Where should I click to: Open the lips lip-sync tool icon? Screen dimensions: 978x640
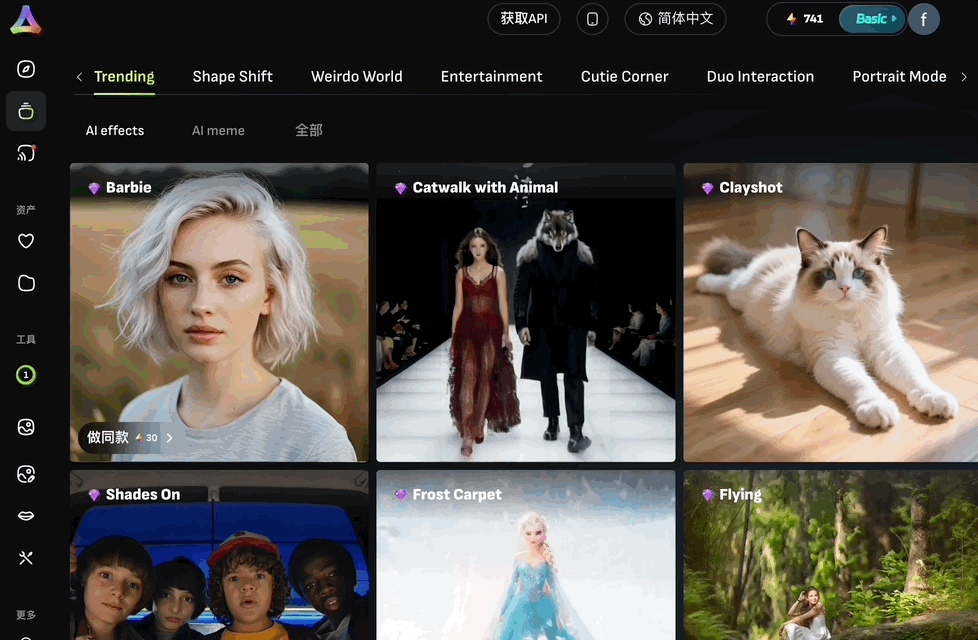[26, 516]
